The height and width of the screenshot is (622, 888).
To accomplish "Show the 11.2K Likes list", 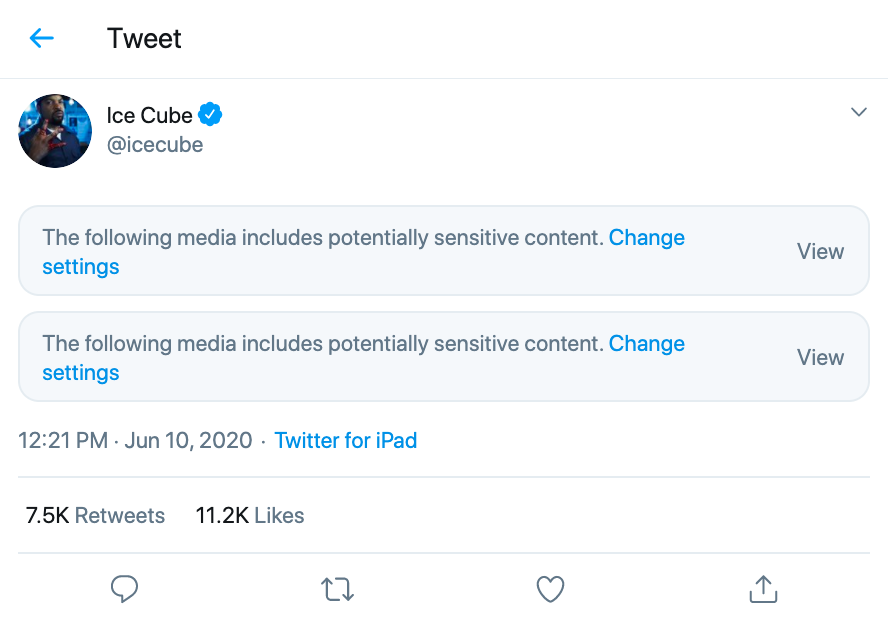I will pyautogui.click(x=250, y=516).
